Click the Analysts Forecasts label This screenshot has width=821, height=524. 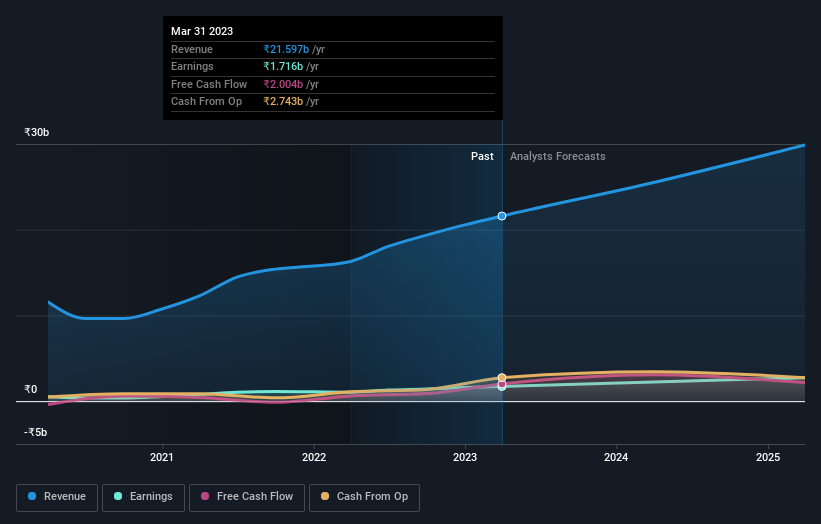click(558, 156)
